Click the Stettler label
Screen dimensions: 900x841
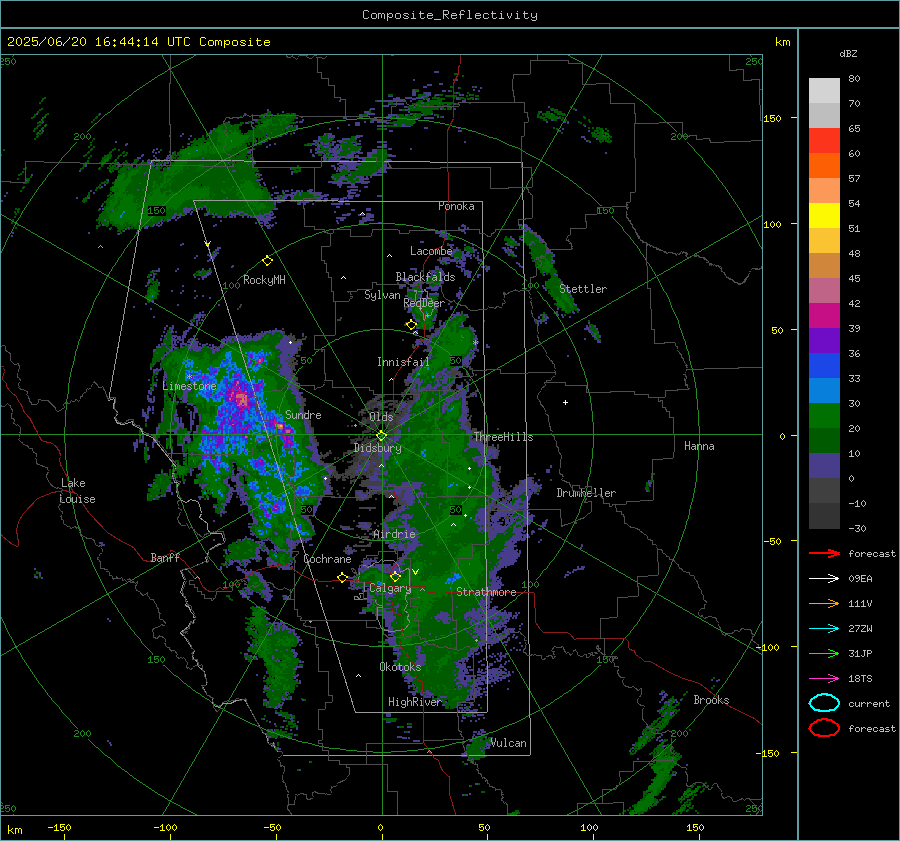(583, 289)
